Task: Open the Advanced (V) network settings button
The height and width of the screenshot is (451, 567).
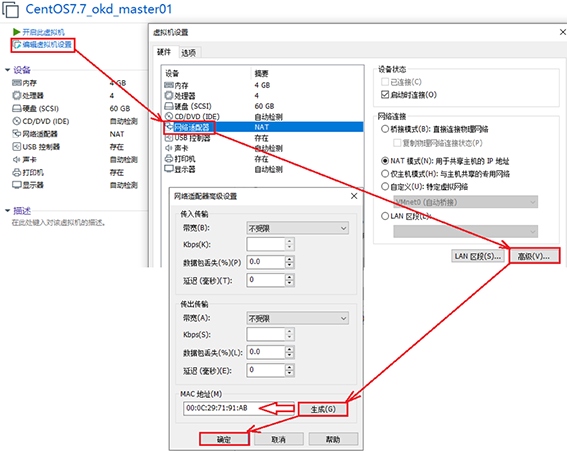Action: (534, 256)
